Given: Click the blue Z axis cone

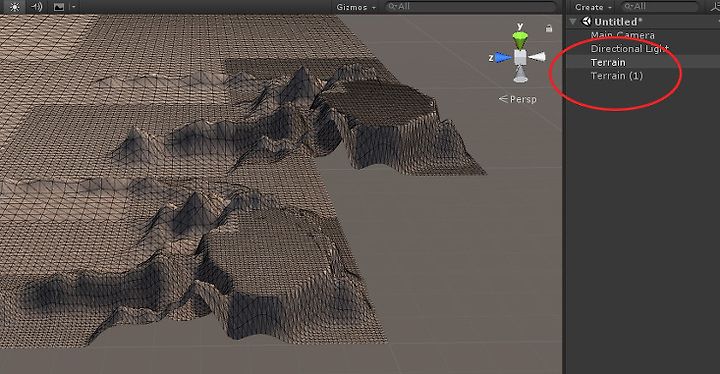Looking at the screenshot, I should point(503,57).
